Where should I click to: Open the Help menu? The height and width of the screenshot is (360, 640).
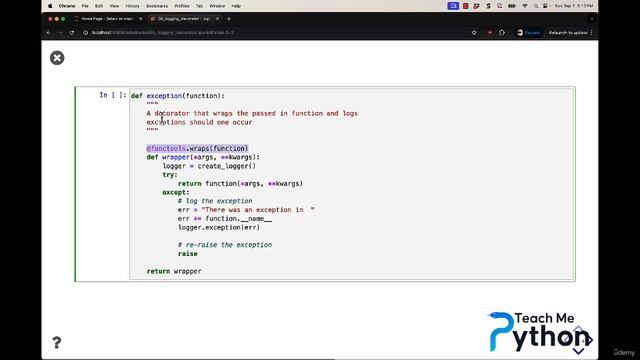click(236, 6)
